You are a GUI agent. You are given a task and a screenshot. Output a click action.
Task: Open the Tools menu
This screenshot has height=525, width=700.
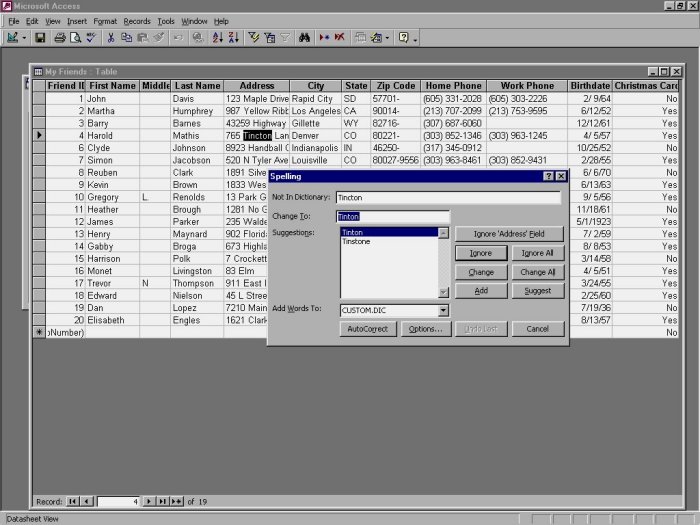[x=166, y=21]
